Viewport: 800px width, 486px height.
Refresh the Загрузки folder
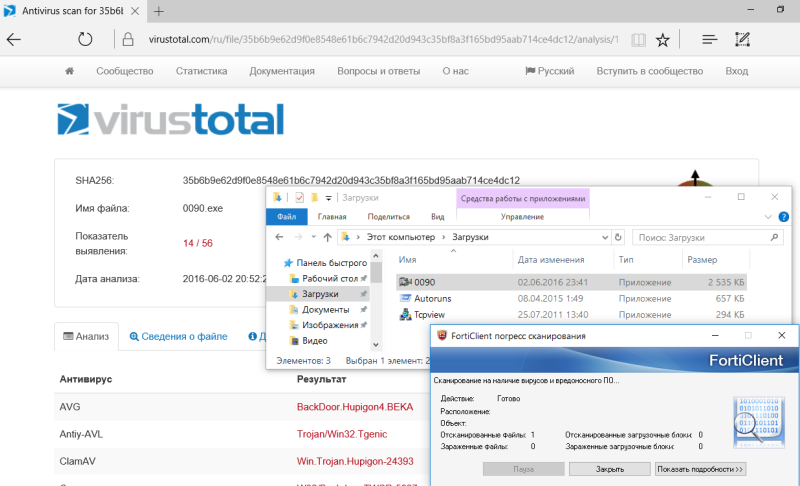[x=618, y=237]
